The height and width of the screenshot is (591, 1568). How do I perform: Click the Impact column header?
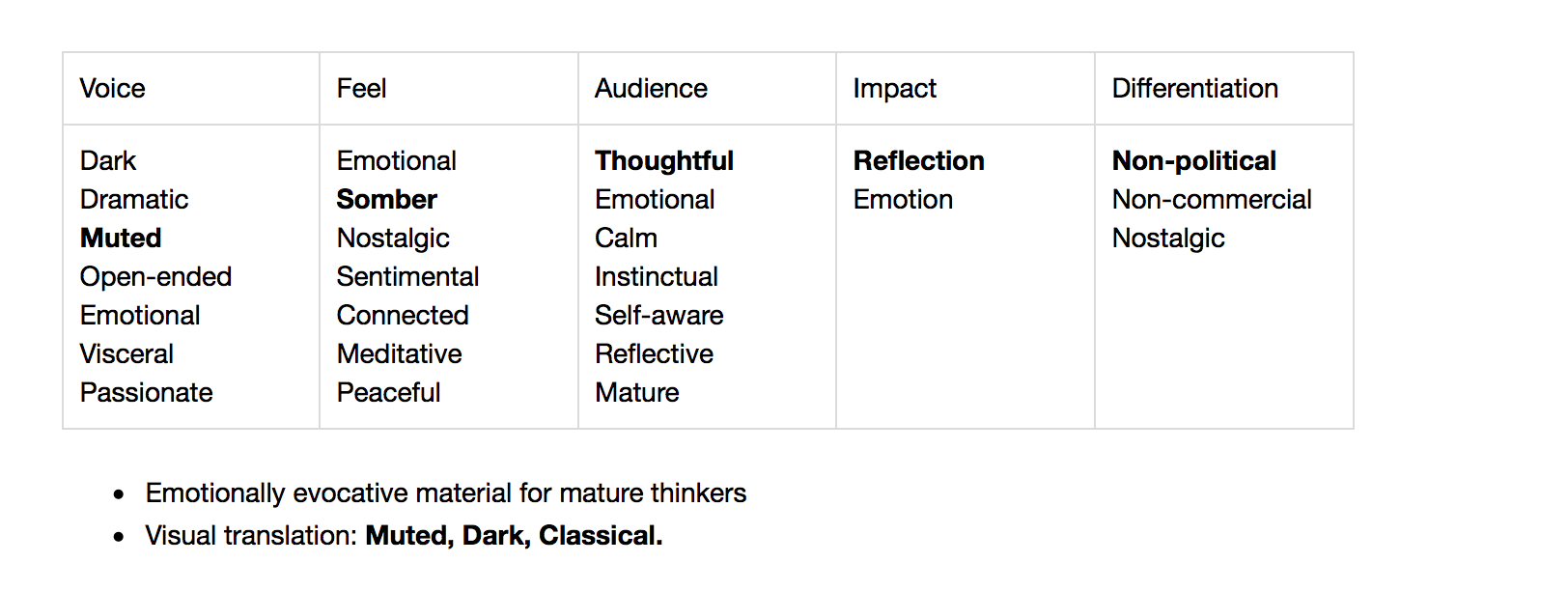[x=894, y=89]
